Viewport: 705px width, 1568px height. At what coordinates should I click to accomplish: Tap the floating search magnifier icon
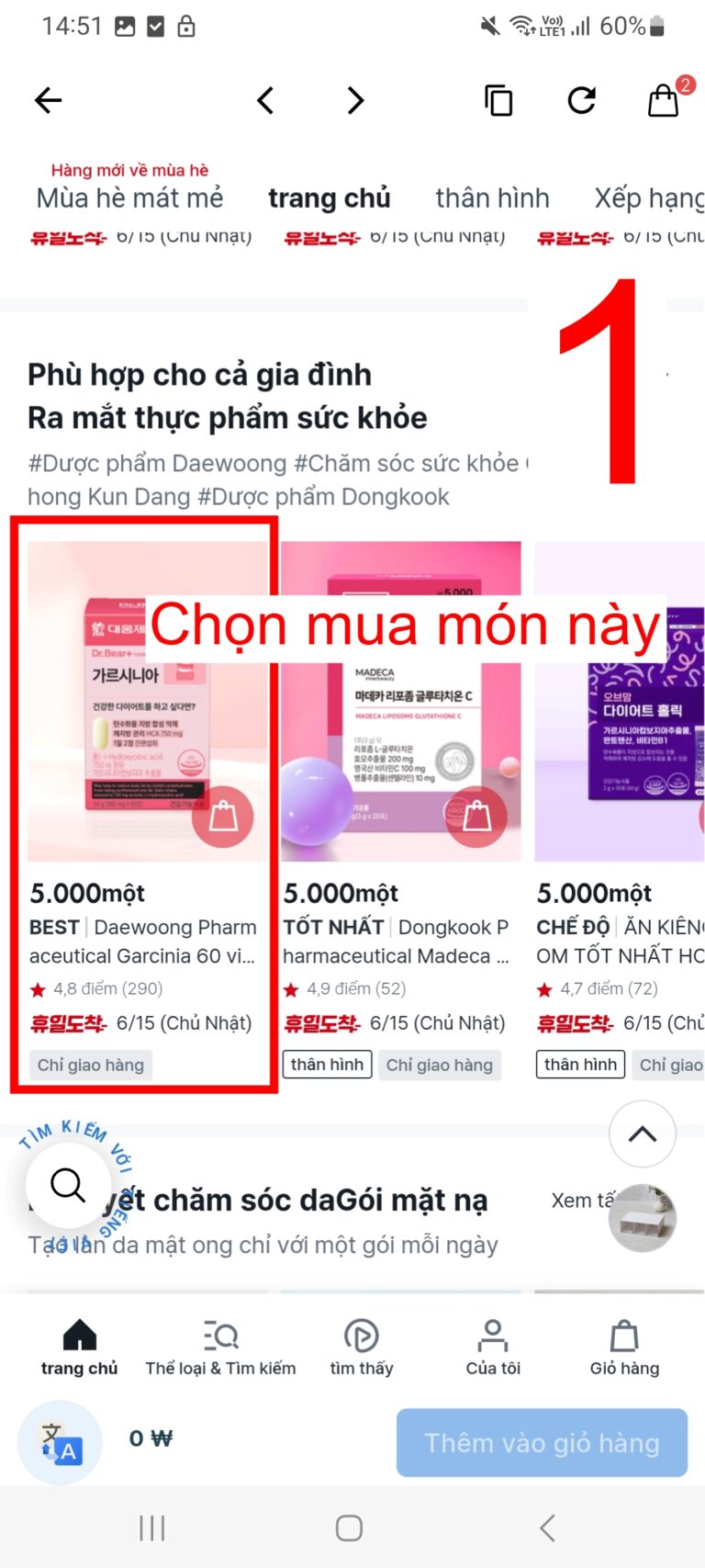(68, 1185)
